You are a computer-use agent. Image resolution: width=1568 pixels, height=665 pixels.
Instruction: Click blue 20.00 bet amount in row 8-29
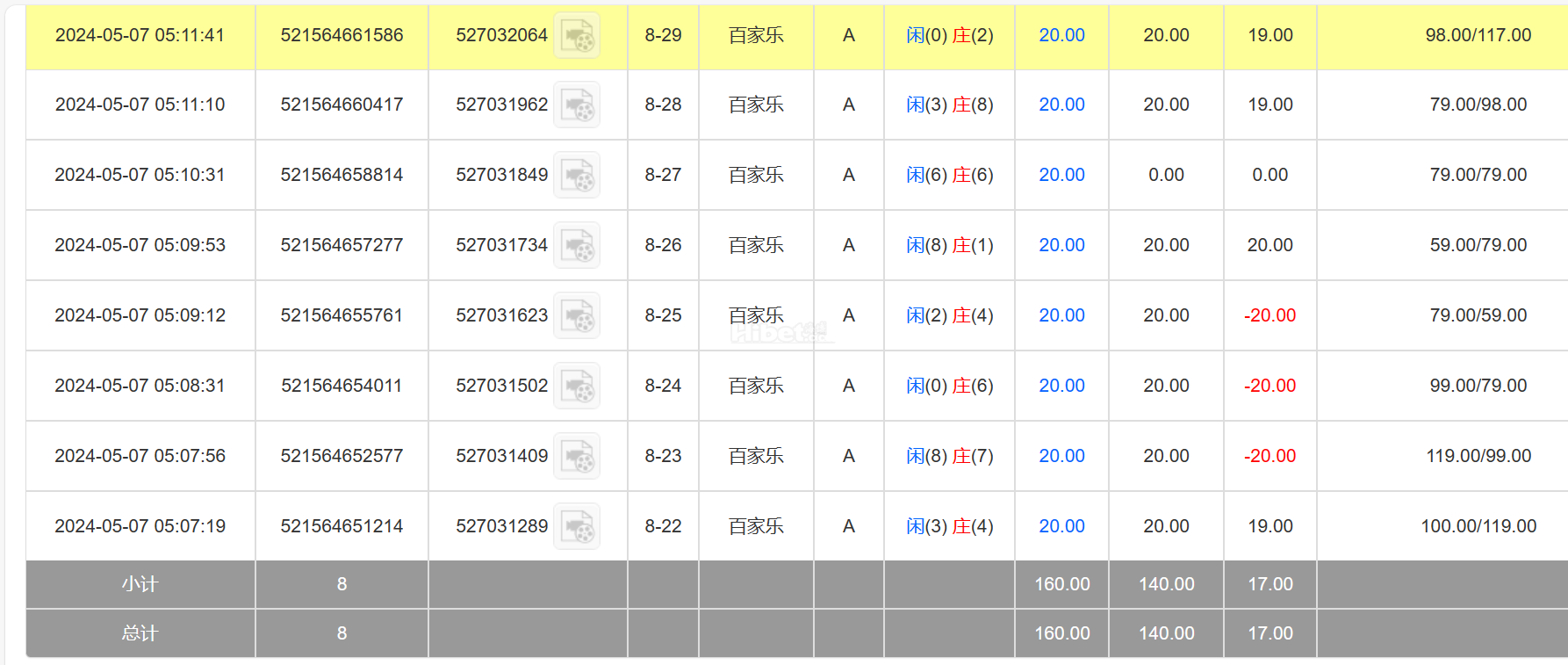[1061, 35]
